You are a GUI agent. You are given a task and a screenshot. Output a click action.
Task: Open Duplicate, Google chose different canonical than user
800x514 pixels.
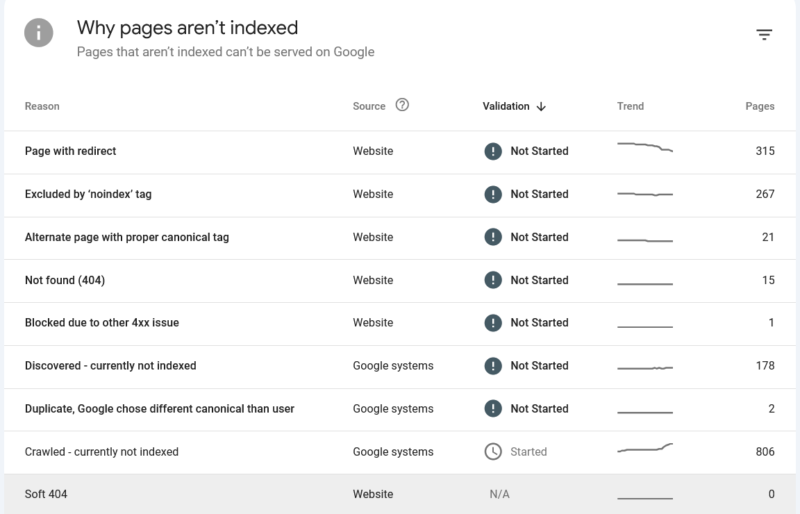click(x=160, y=408)
